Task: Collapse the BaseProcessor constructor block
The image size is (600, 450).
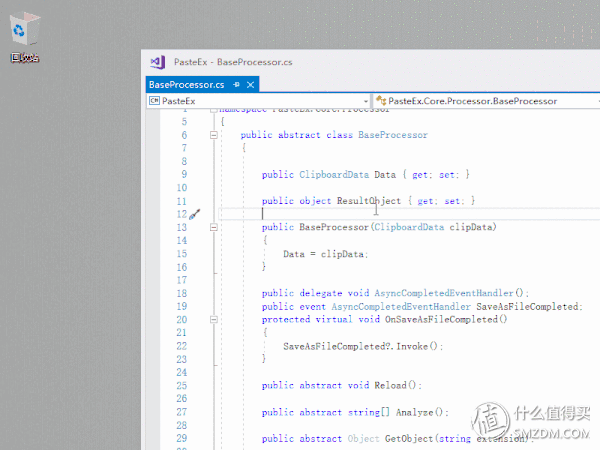Action: pyautogui.click(x=214, y=228)
